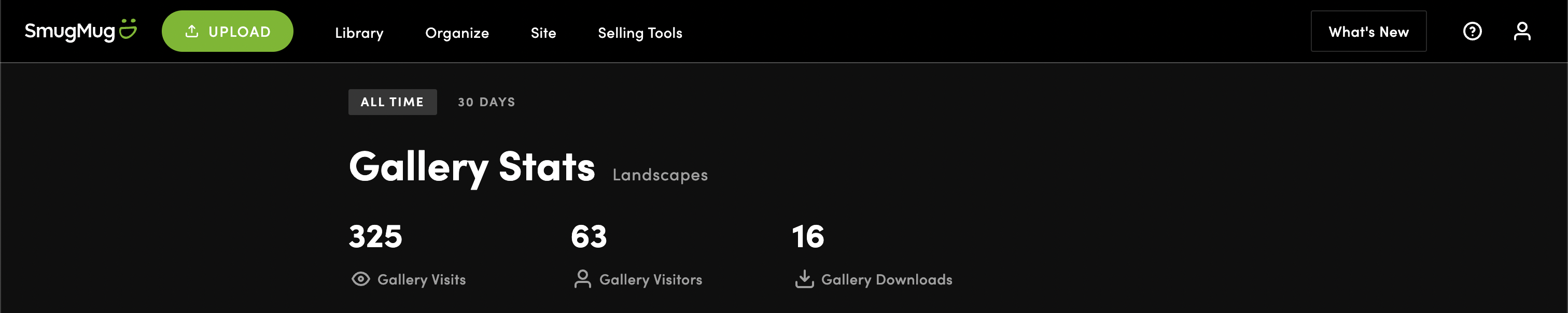
Task: Open the Library menu
Action: pyautogui.click(x=359, y=33)
